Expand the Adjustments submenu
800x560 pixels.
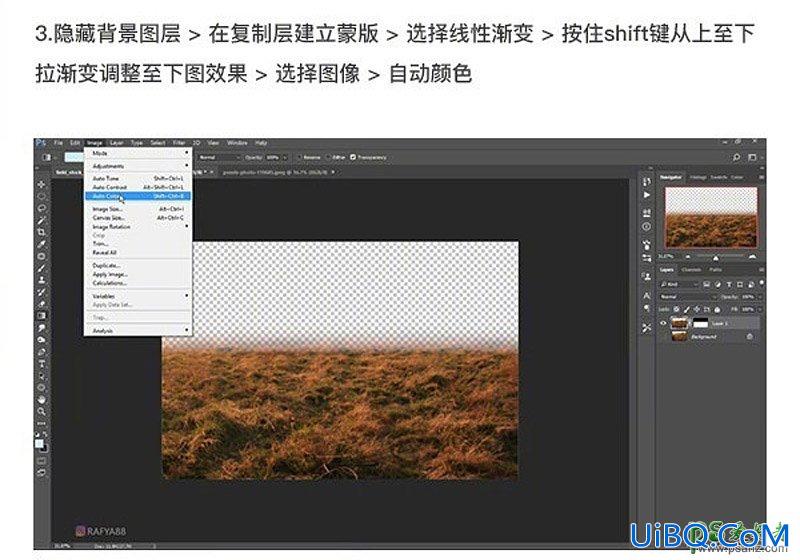[138, 166]
